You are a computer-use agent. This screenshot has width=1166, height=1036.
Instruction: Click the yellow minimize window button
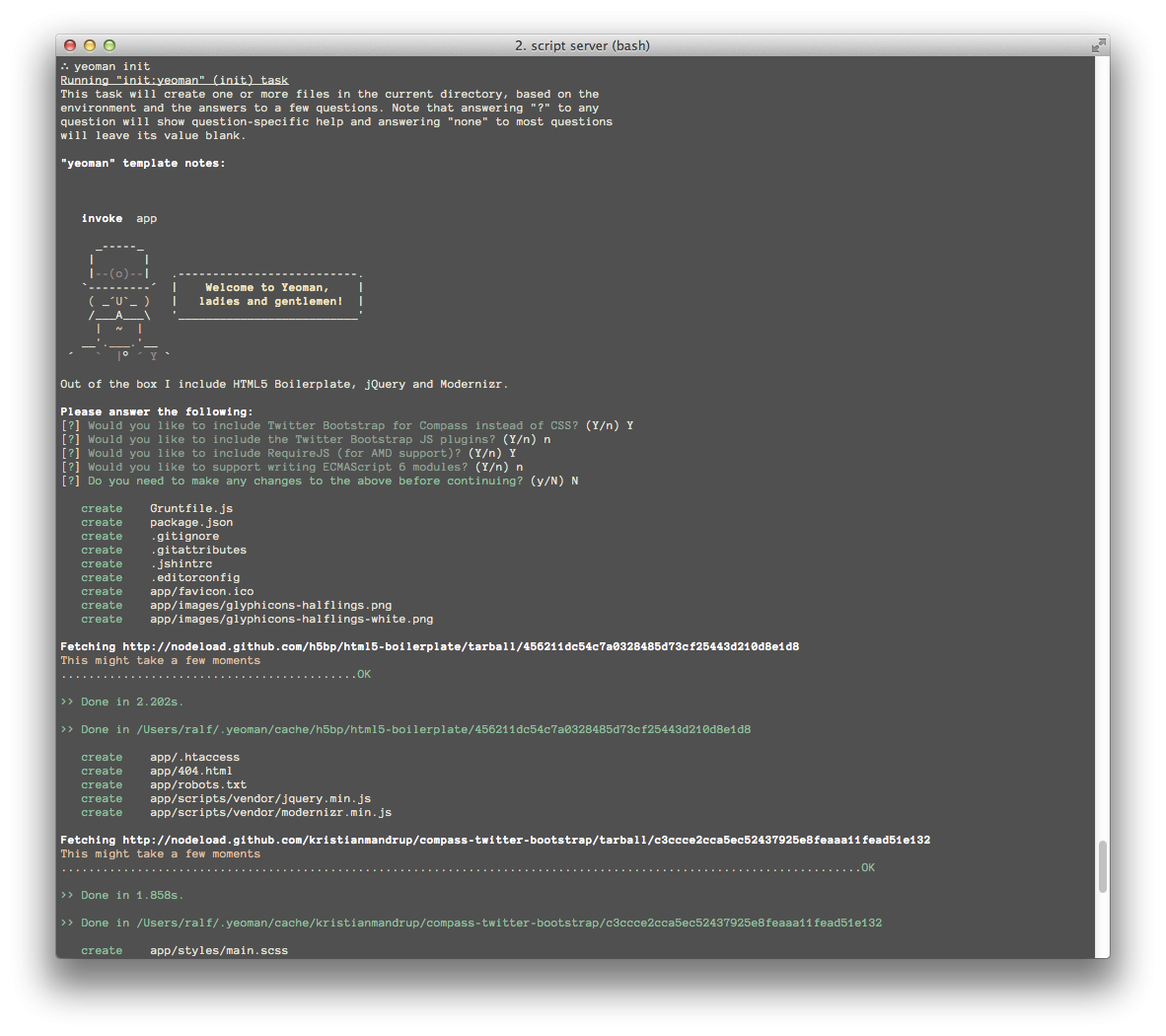pos(90,45)
